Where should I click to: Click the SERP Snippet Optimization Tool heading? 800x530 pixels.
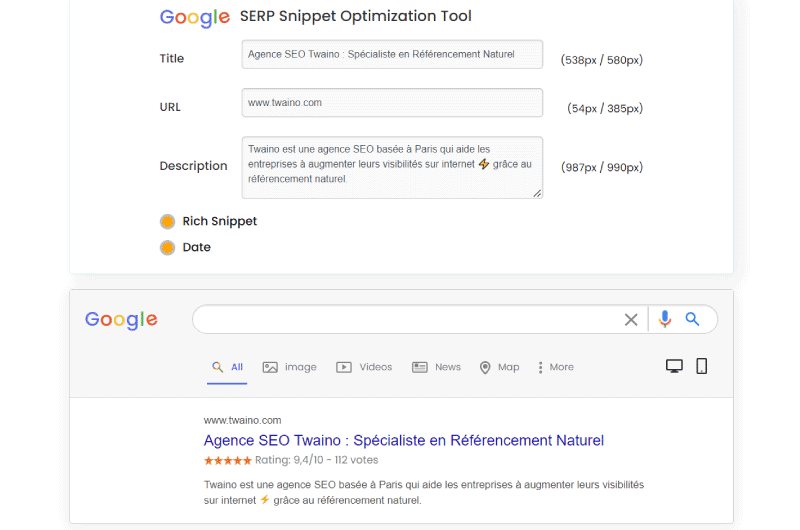pos(356,16)
